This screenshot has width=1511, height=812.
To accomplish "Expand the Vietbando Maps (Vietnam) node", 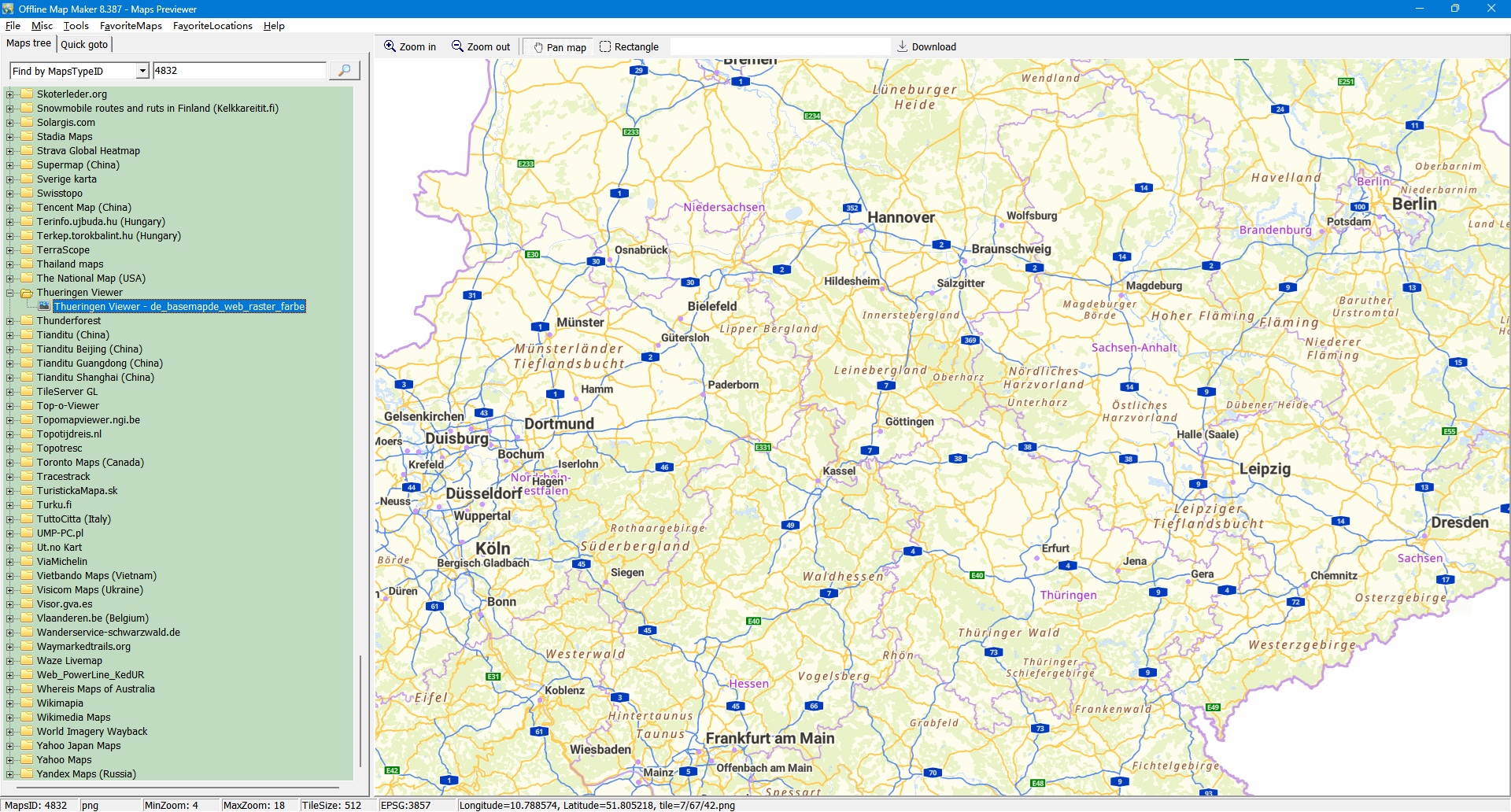I will pos(10,576).
